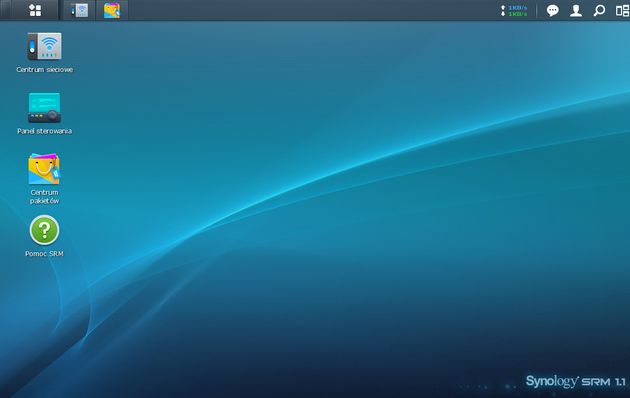Open the notifications speech bubble

coord(552,10)
